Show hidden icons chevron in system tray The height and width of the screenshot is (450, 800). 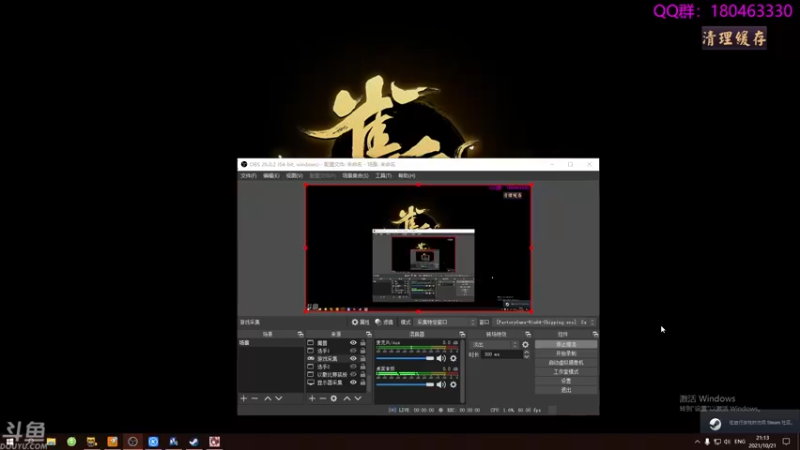[x=697, y=441]
